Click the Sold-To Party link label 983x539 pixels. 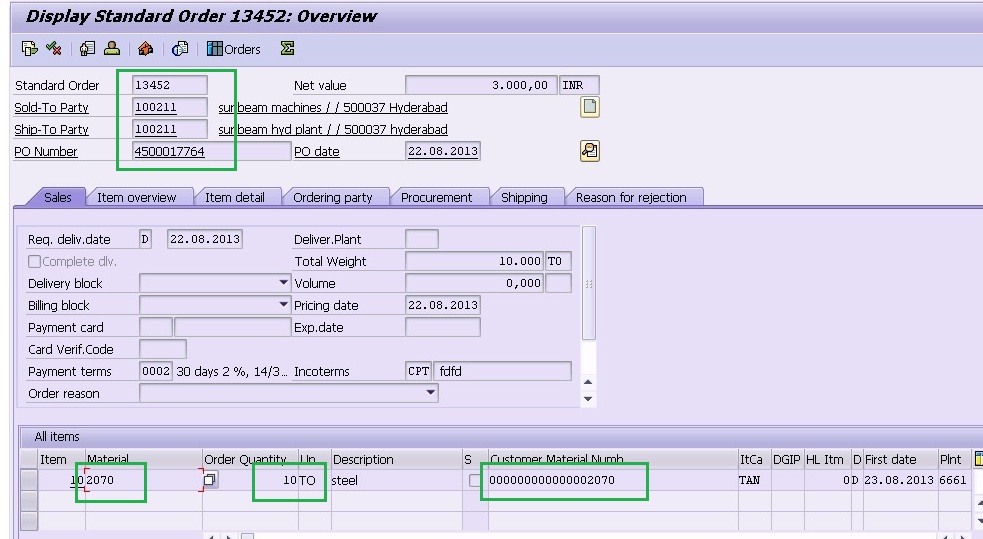[51, 108]
